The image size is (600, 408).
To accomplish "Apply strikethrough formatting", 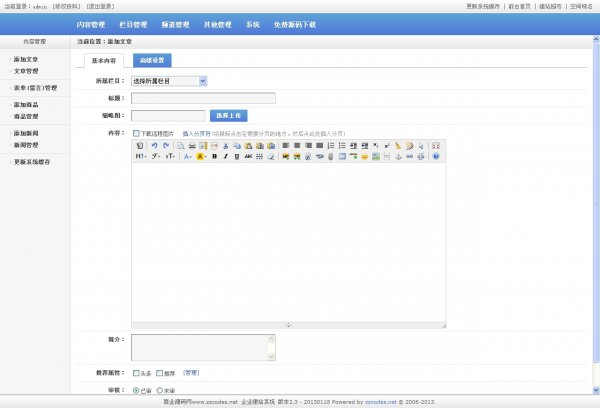I will 248,156.
